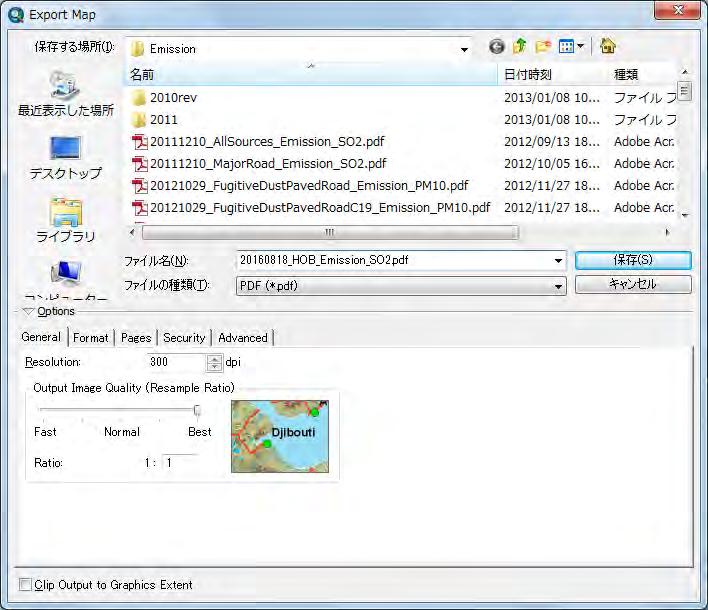Open the file name history dropdown arrow

coord(559,261)
